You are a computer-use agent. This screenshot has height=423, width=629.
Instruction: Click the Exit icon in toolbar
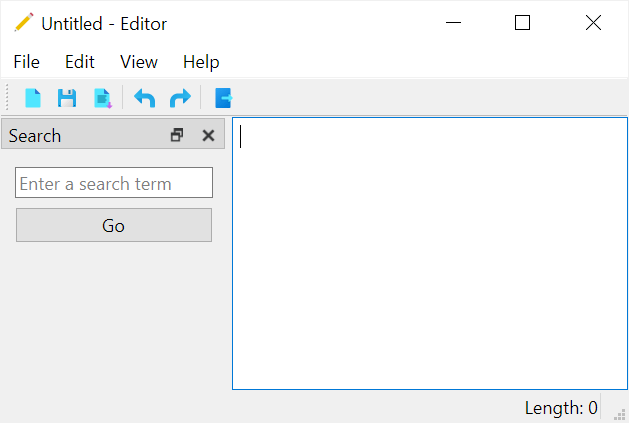(223, 98)
